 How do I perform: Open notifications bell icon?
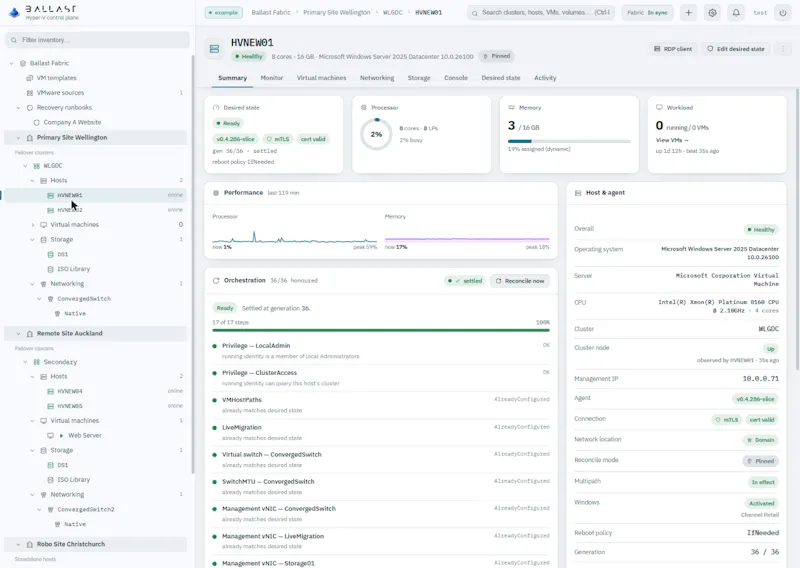736,13
